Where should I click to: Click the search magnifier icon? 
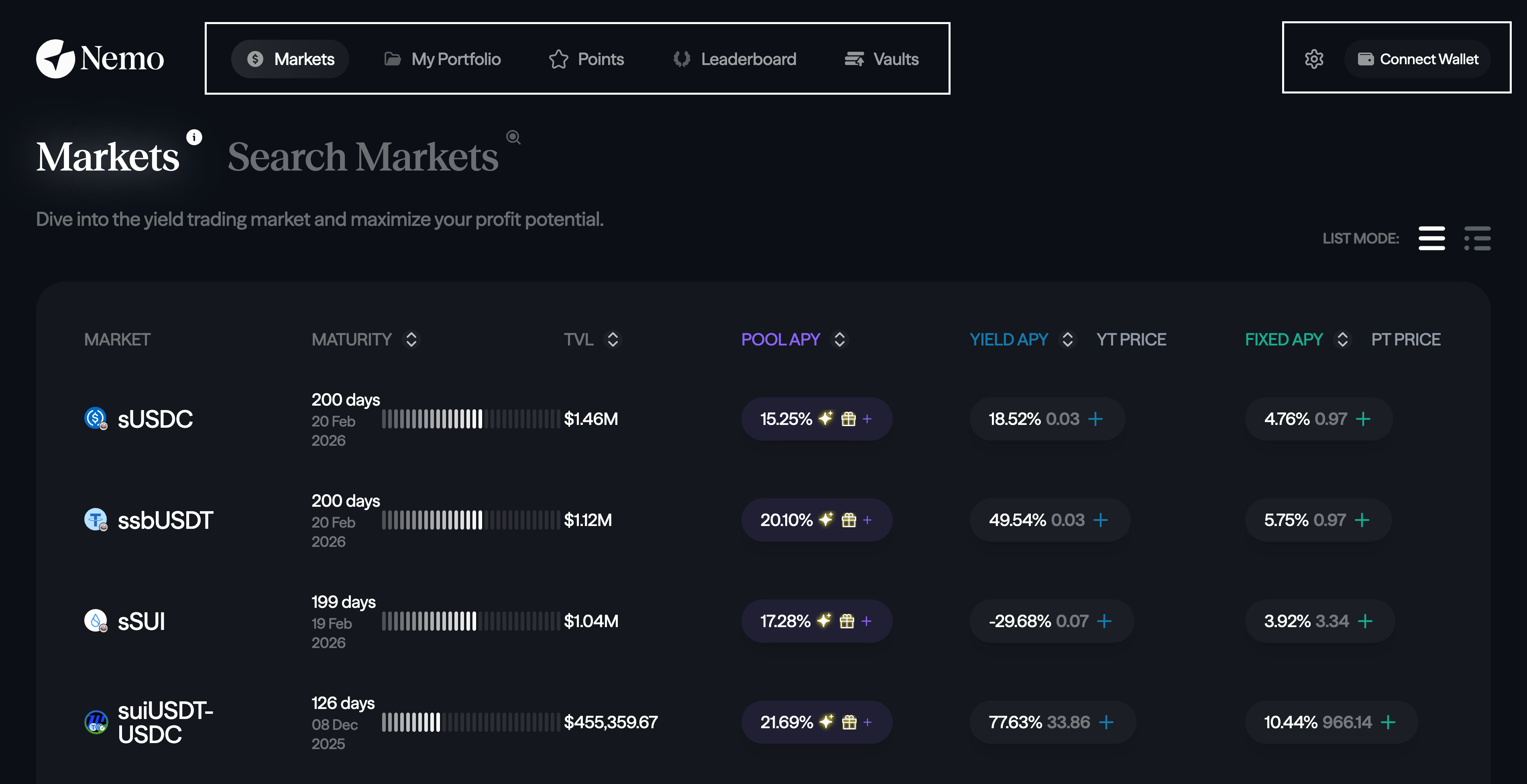pyautogui.click(x=513, y=137)
